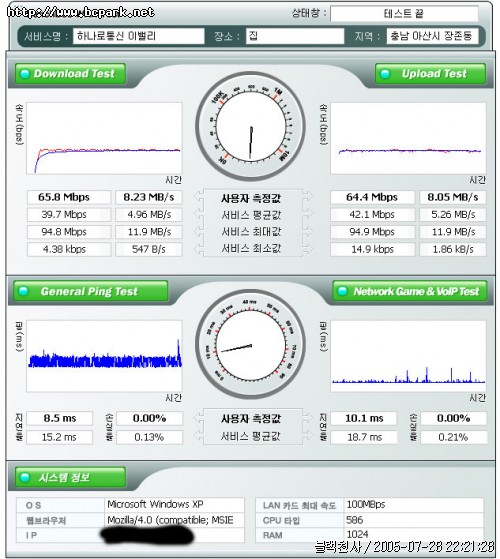This screenshot has width=500, height=559.
Task: Open the Network Game & VoIP Test
Action: tap(410, 291)
